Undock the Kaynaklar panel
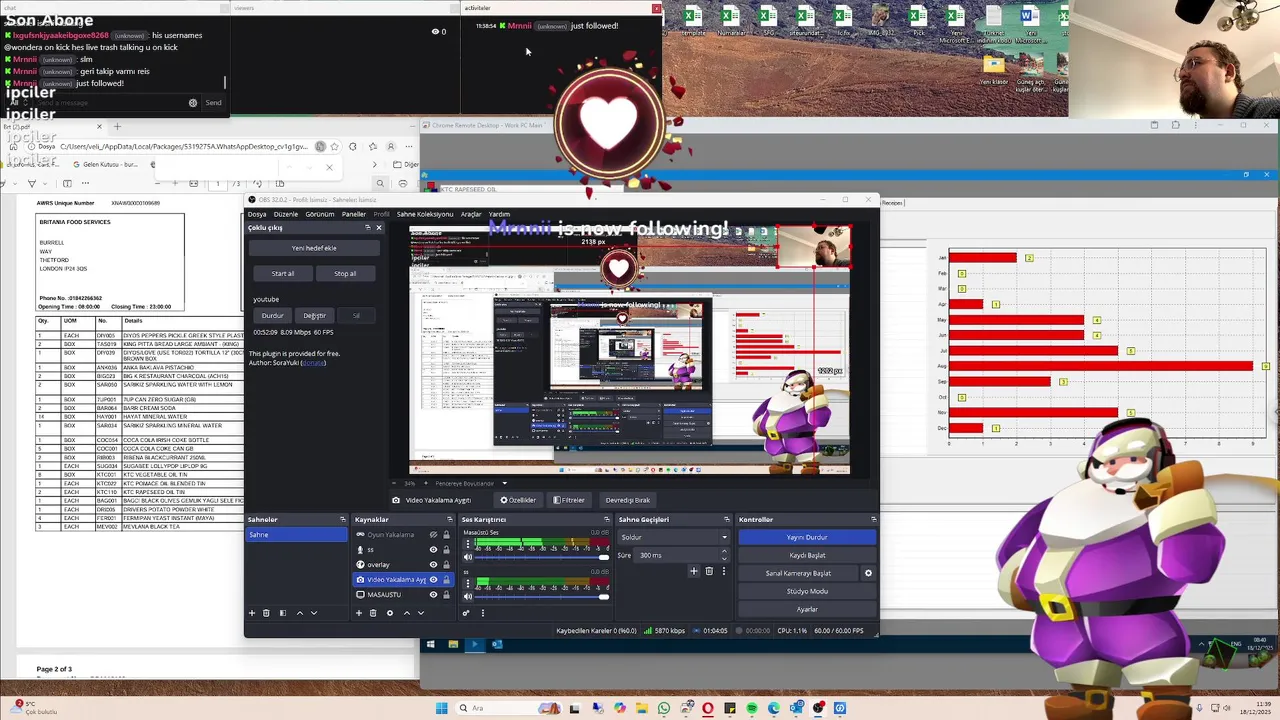1280x720 pixels. [x=449, y=520]
